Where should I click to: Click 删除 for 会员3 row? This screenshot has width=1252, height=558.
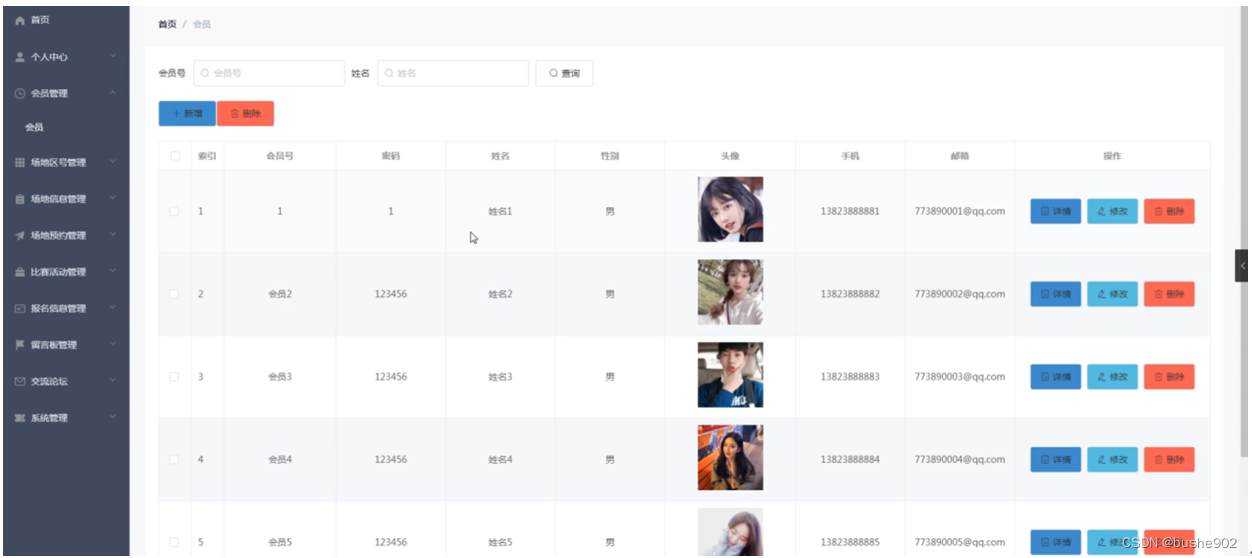tap(1169, 377)
